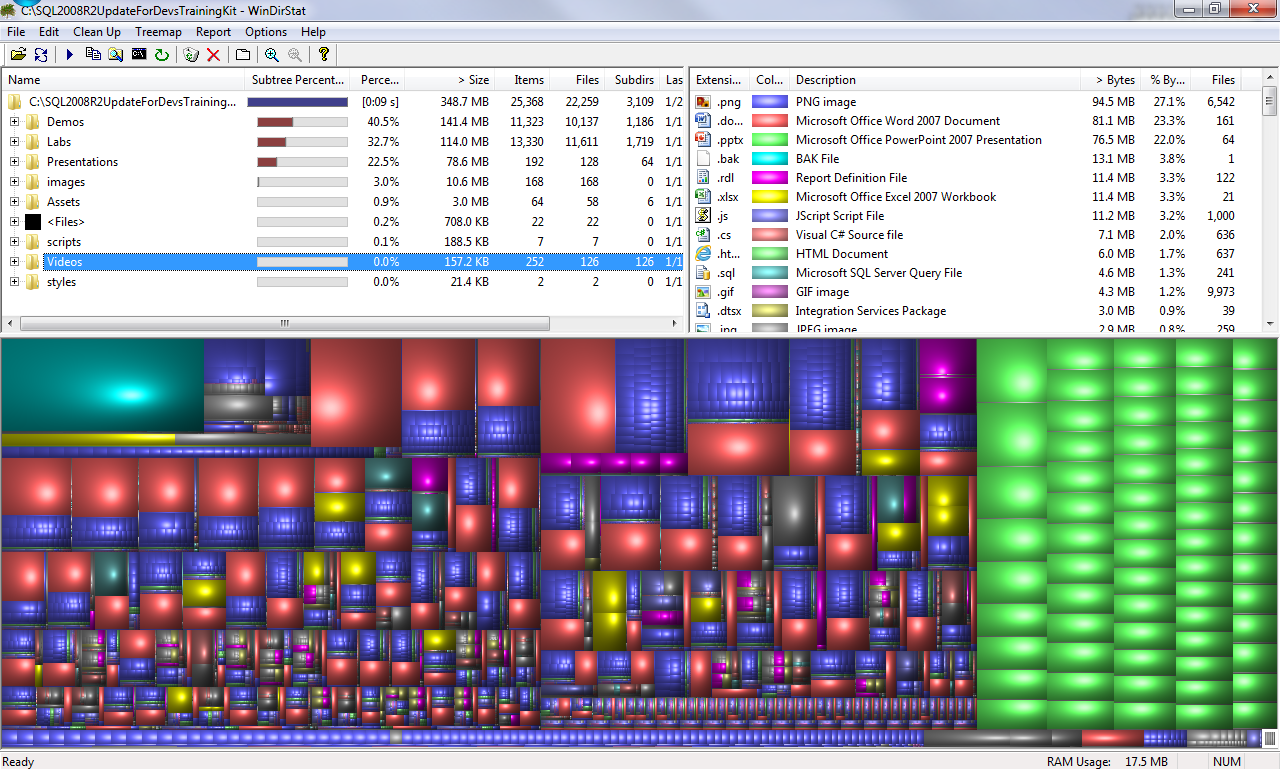1280x770 pixels.
Task: Expand the Presentations folder node
Action: [x=14, y=162]
